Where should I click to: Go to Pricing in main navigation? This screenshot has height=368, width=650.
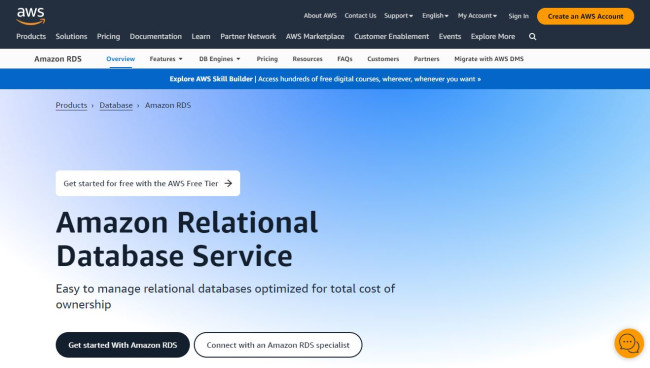(108, 36)
